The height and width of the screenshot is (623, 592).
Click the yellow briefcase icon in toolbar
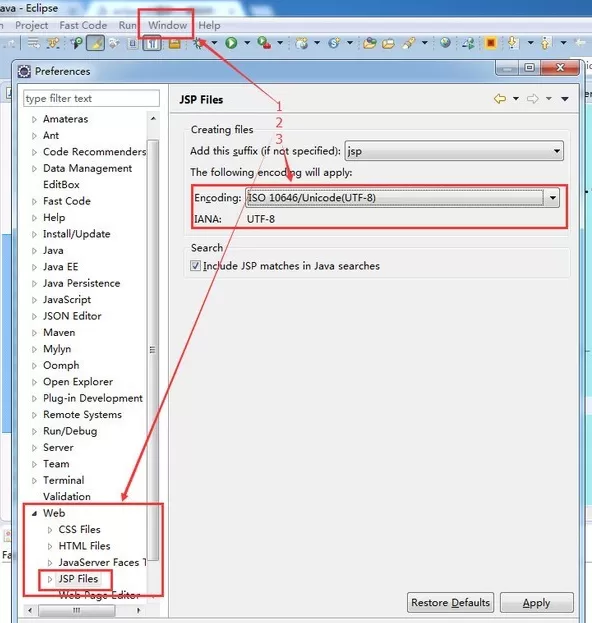point(174,43)
